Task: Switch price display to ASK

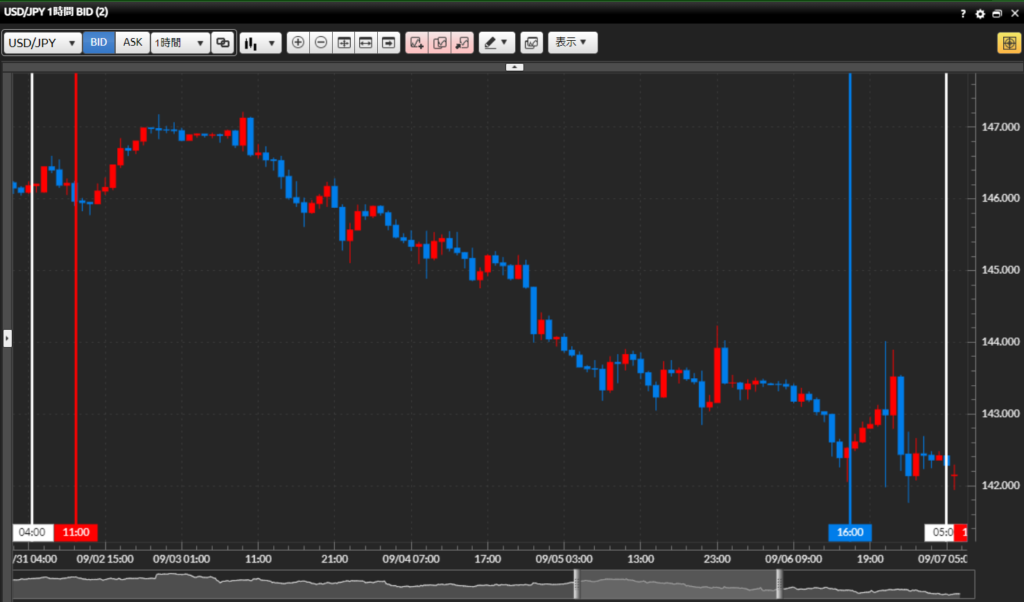Action: click(132, 43)
